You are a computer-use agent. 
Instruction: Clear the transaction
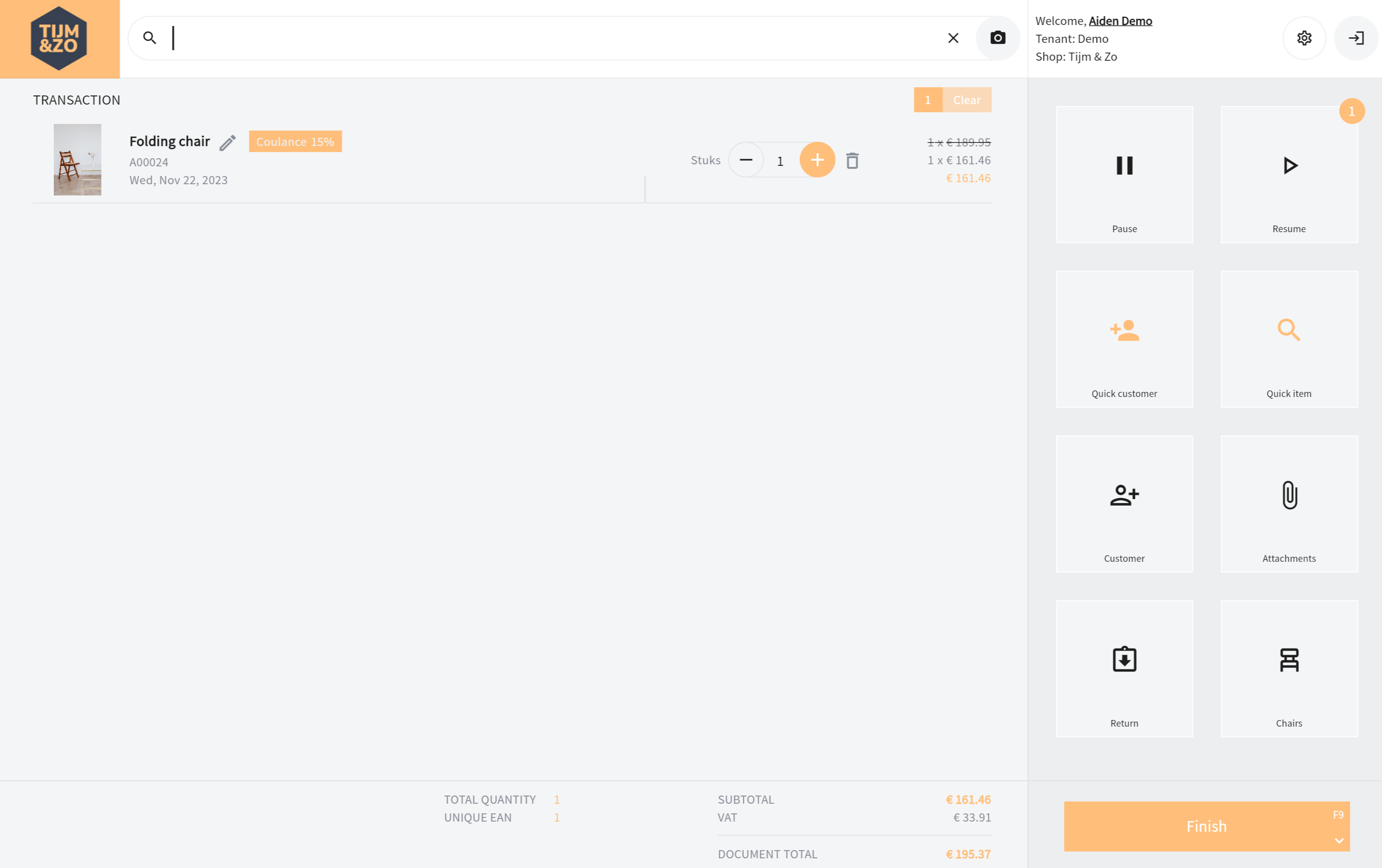(966, 100)
